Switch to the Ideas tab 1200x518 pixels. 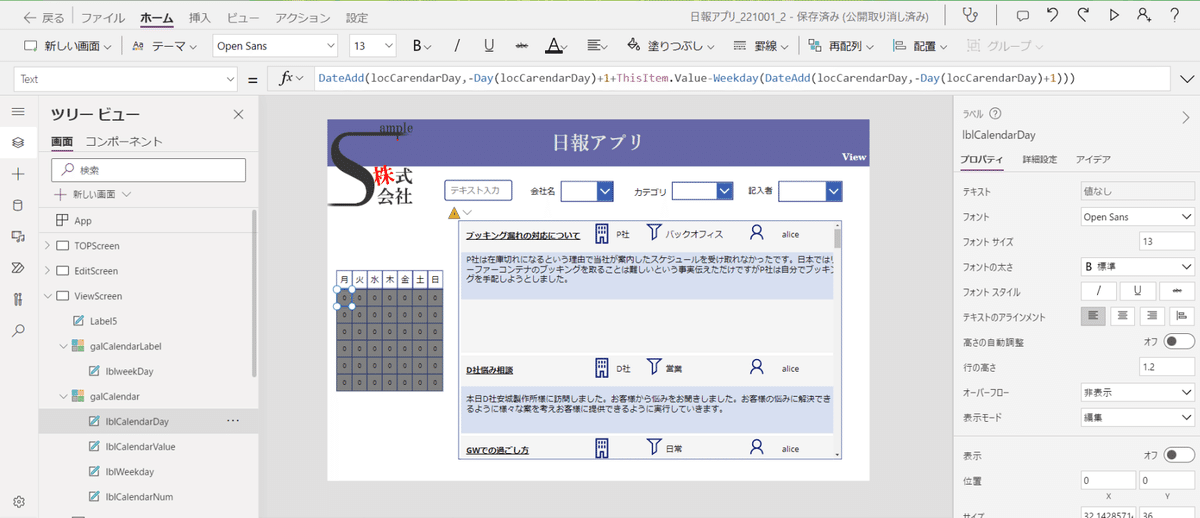(1093, 160)
